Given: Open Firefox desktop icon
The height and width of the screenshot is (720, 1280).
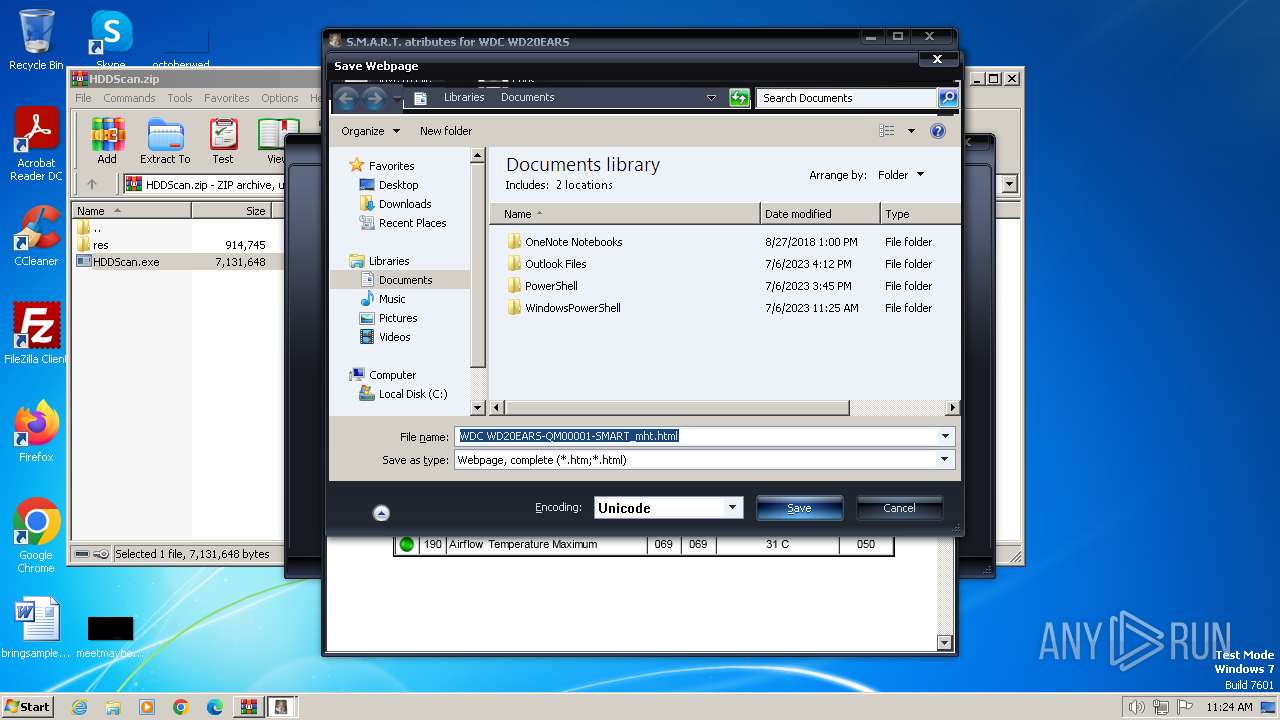Looking at the screenshot, I should coord(36,432).
